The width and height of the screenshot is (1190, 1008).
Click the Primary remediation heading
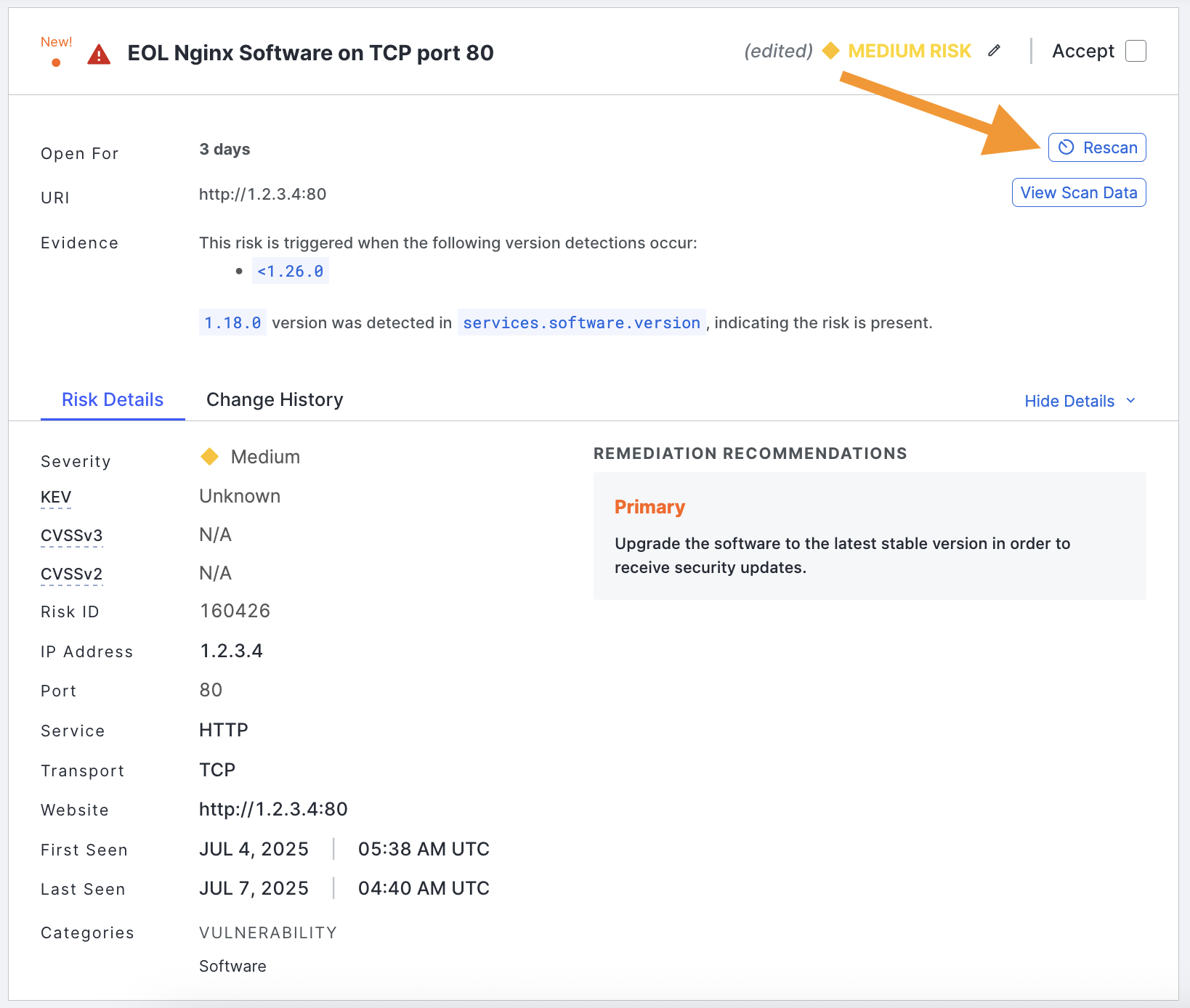(650, 507)
